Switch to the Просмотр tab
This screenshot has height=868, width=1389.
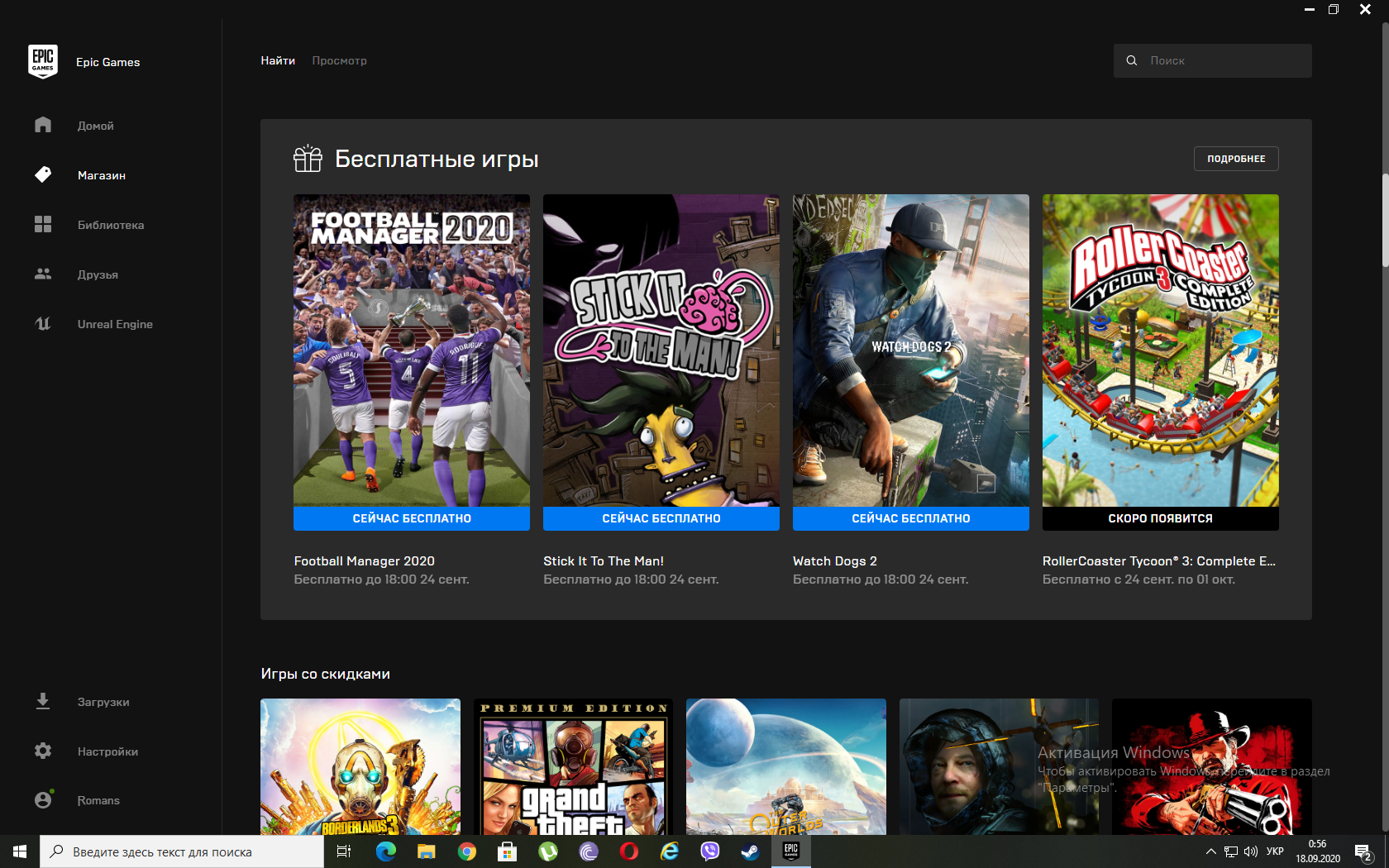[x=339, y=60]
